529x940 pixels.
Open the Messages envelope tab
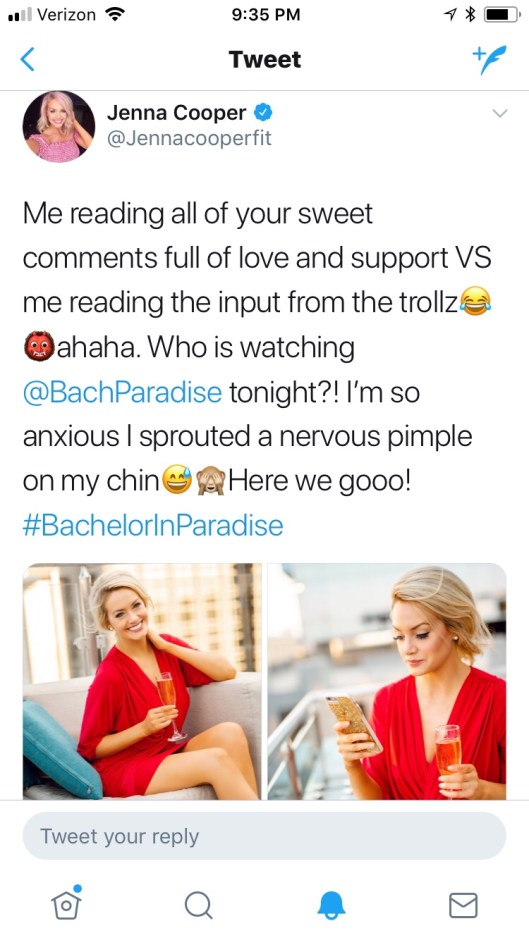point(463,905)
